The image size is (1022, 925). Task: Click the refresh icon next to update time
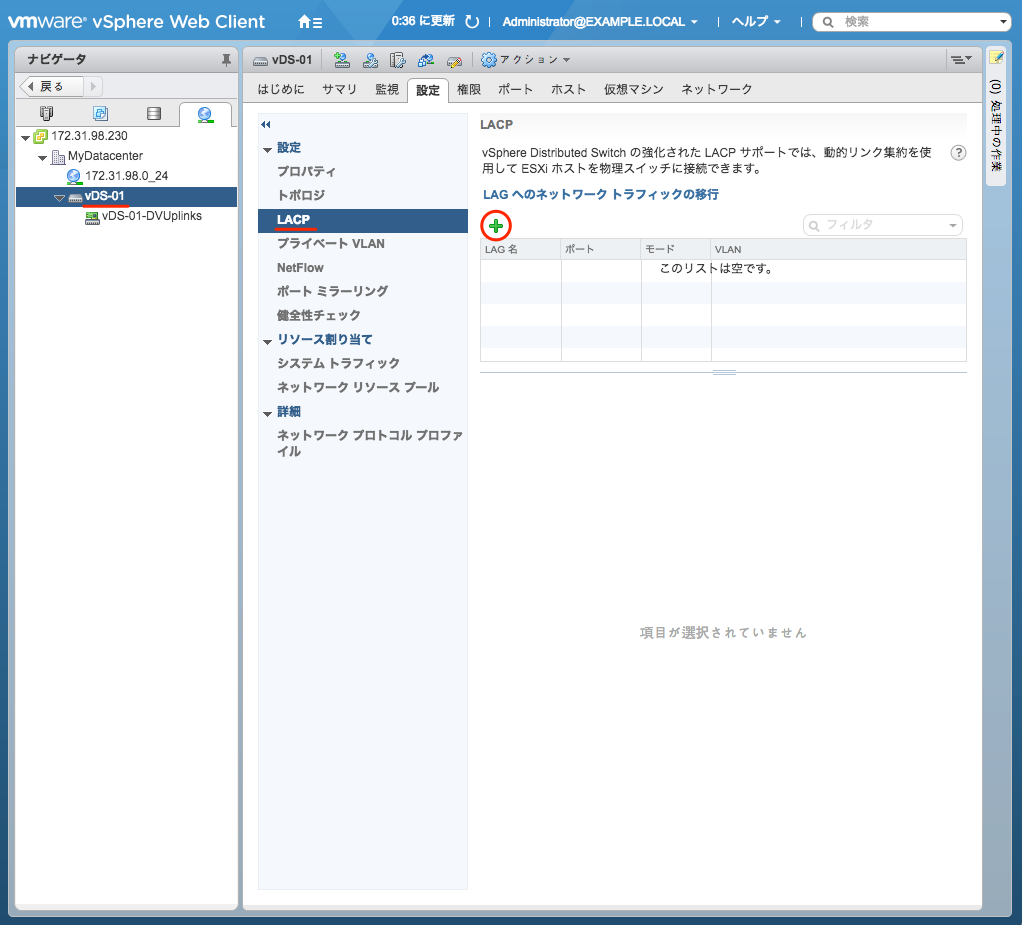coord(472,22)
